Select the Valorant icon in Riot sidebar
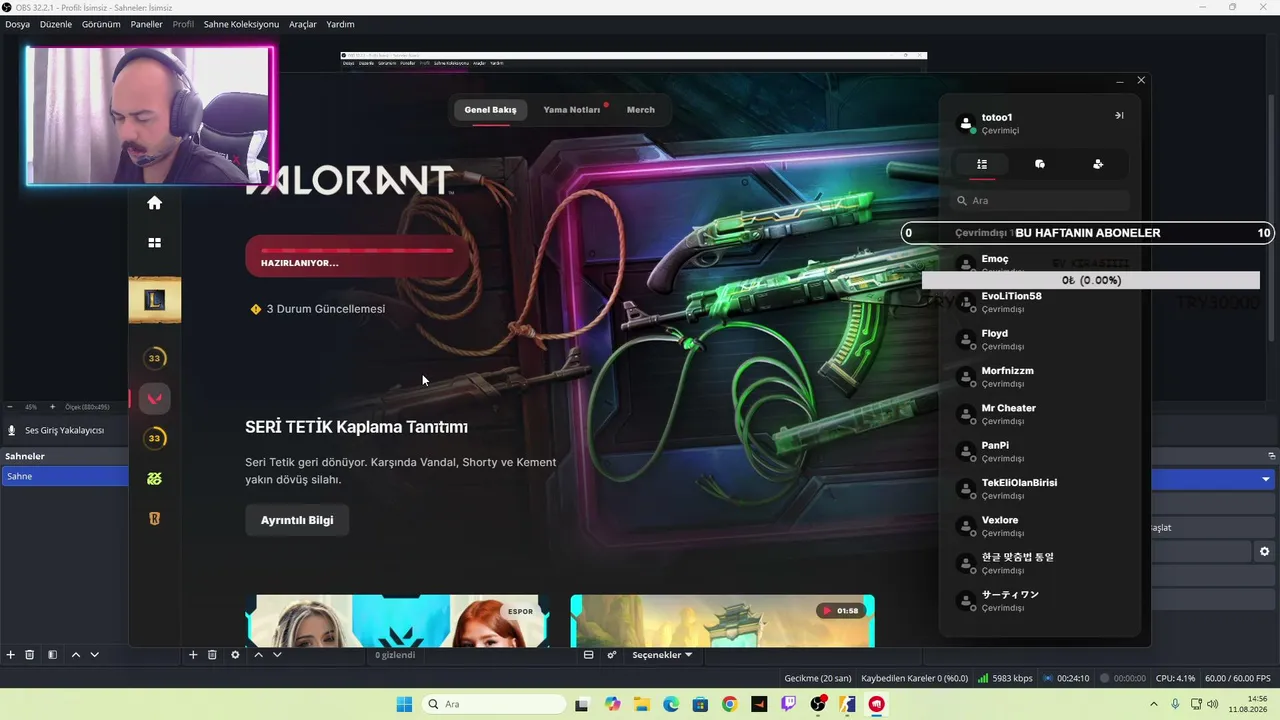Image resolution: width=1280 pixels, height=720 pixels. point(154,398)
